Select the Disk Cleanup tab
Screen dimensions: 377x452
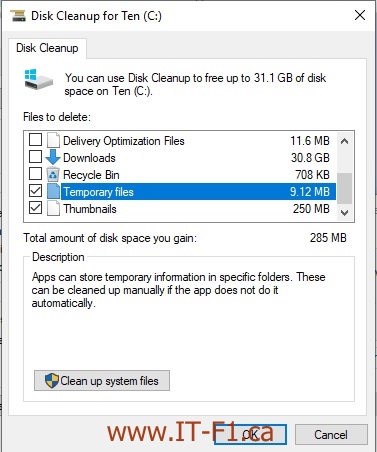click(x=47, y=48)
